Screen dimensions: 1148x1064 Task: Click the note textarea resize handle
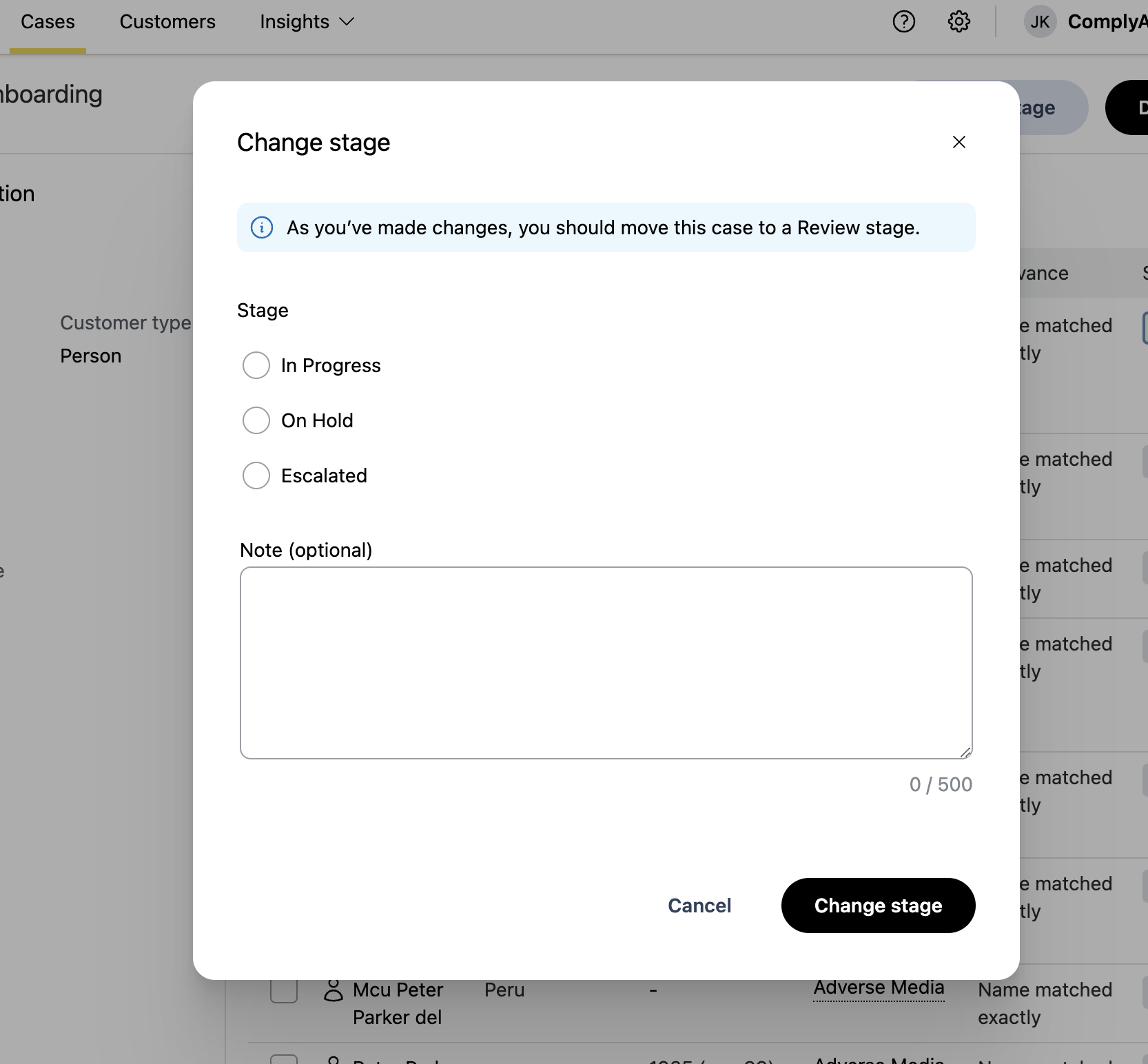965,753
